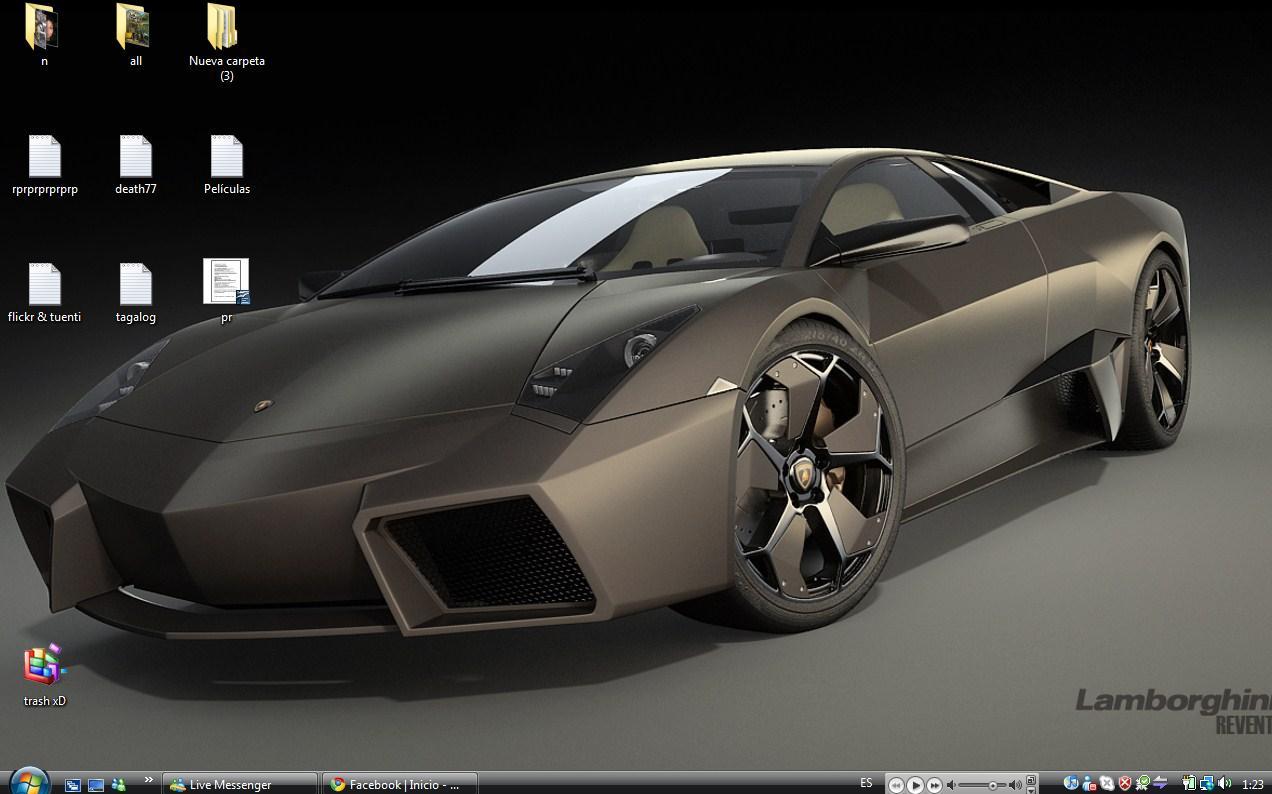Open the battery power tray icon
The height and width of the screenshot is (794, 1272).
coord(1189,783)
